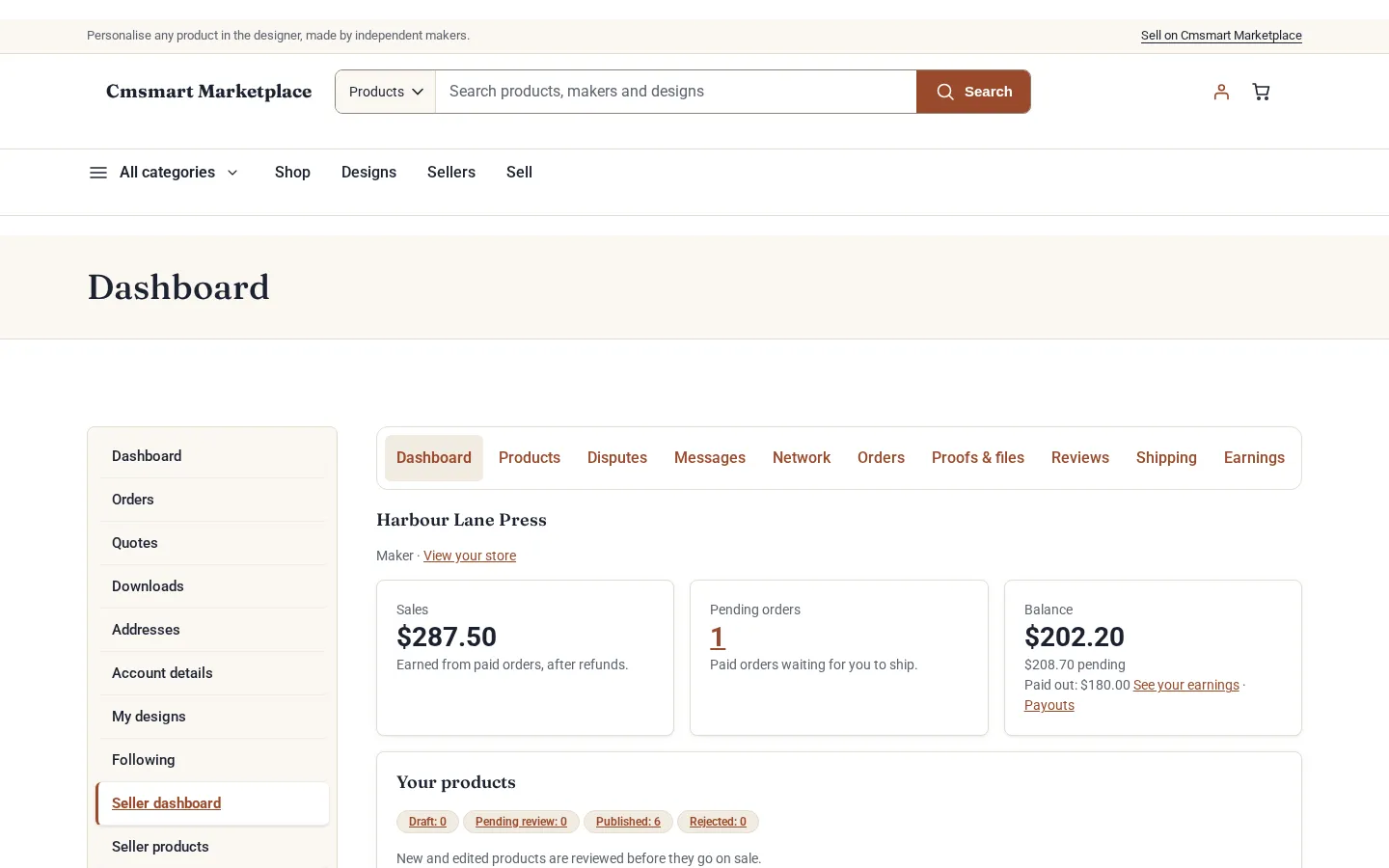Switch to the Proofs & files tab
Viewport: 1389px width, 868px height.
pyautogui.click(x=978, y=458)
